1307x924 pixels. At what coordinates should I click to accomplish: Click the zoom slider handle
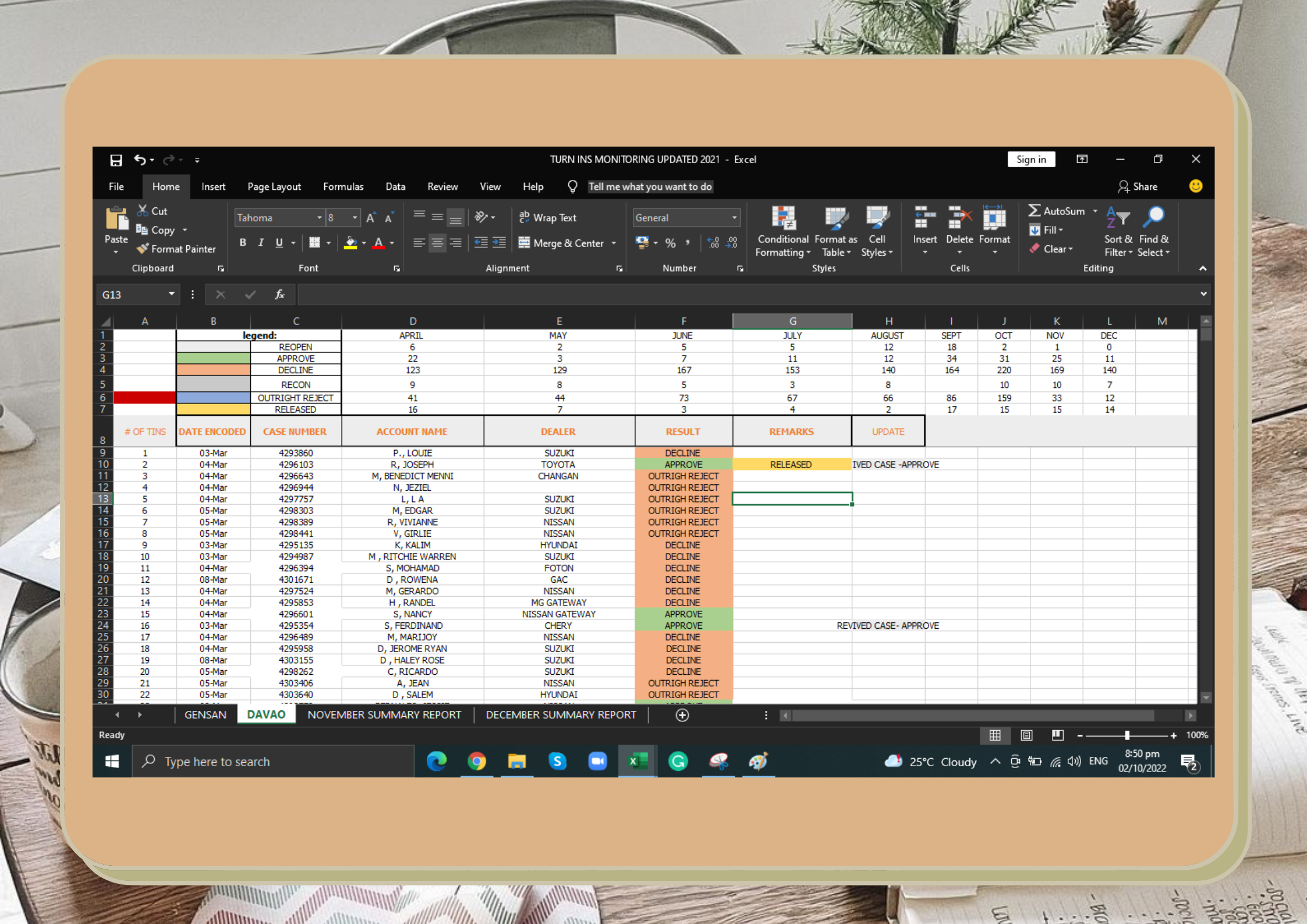tap(1127, 735)
